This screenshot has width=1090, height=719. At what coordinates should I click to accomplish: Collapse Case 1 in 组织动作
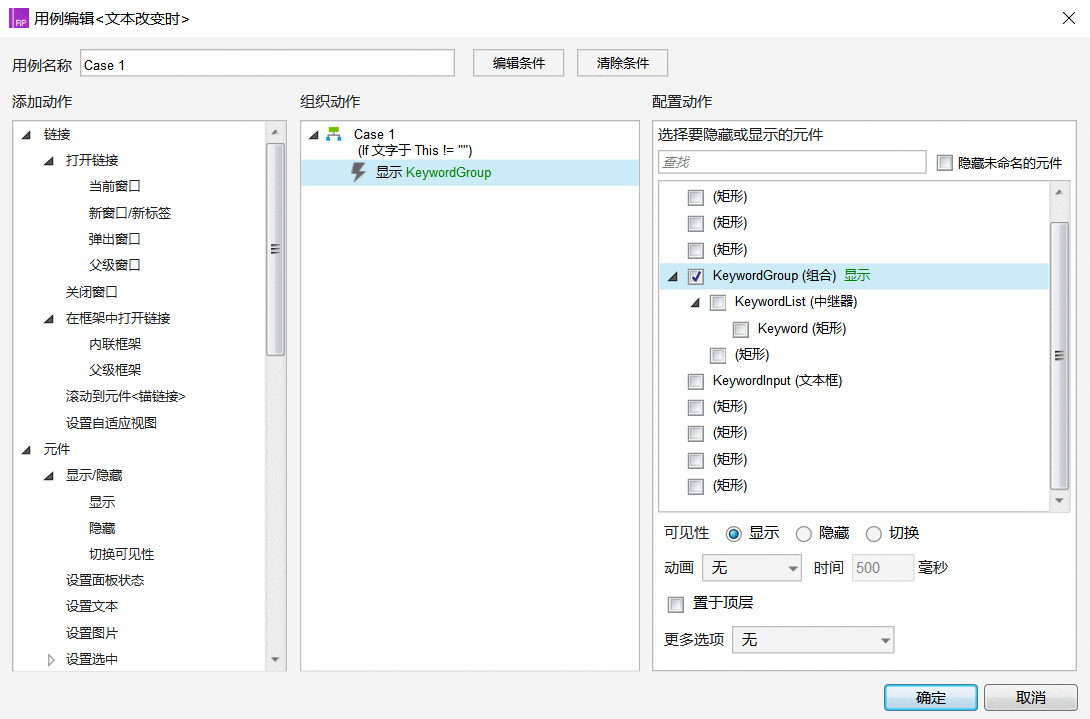pyautogui.click(x=314, y=135)
